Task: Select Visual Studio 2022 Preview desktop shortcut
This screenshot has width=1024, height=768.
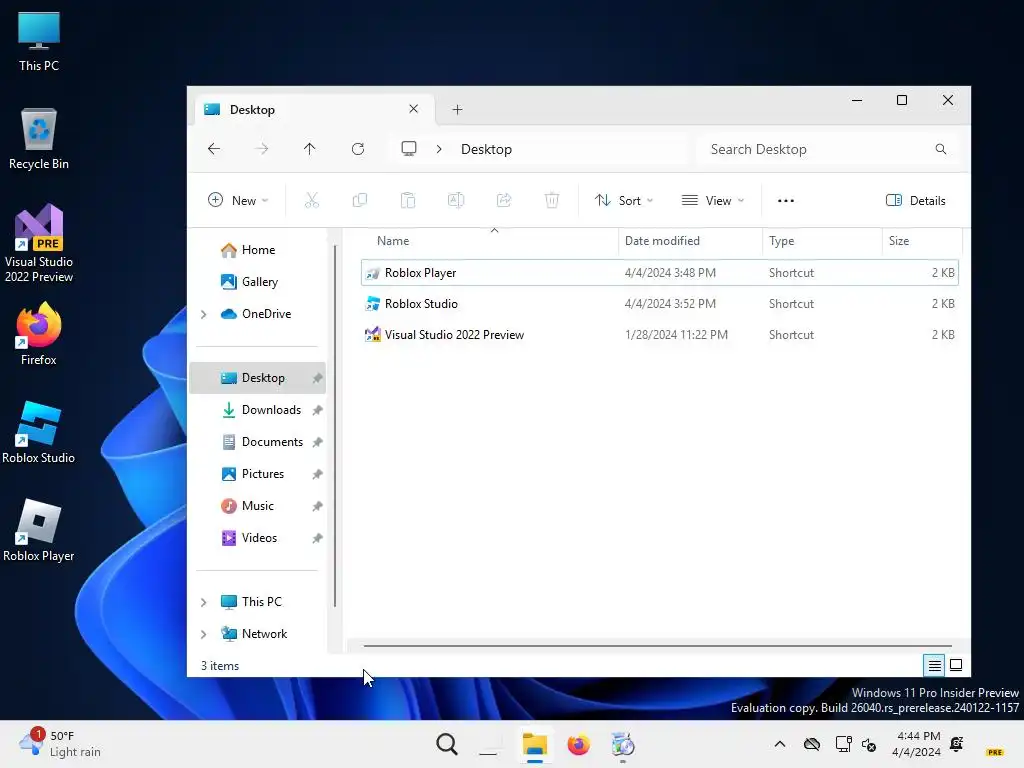Action: pos(39,244)
